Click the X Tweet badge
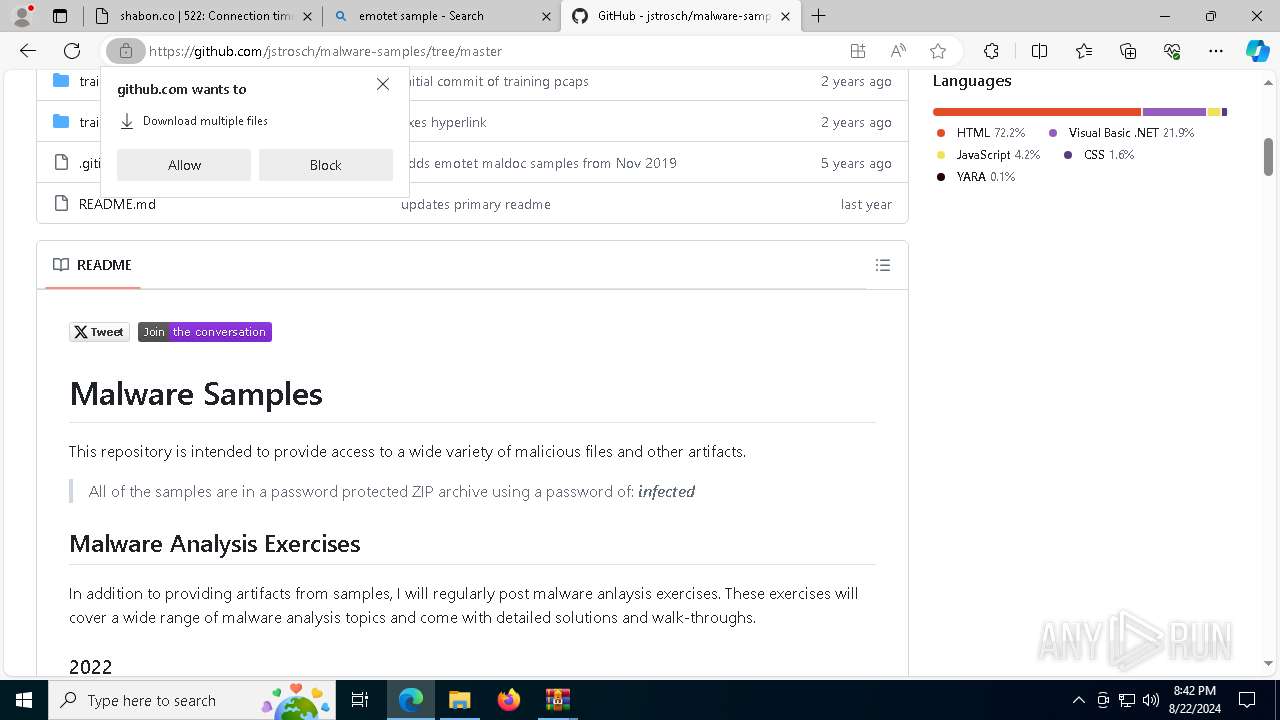This screenshot has height=720, width=1280. [99, 332]
